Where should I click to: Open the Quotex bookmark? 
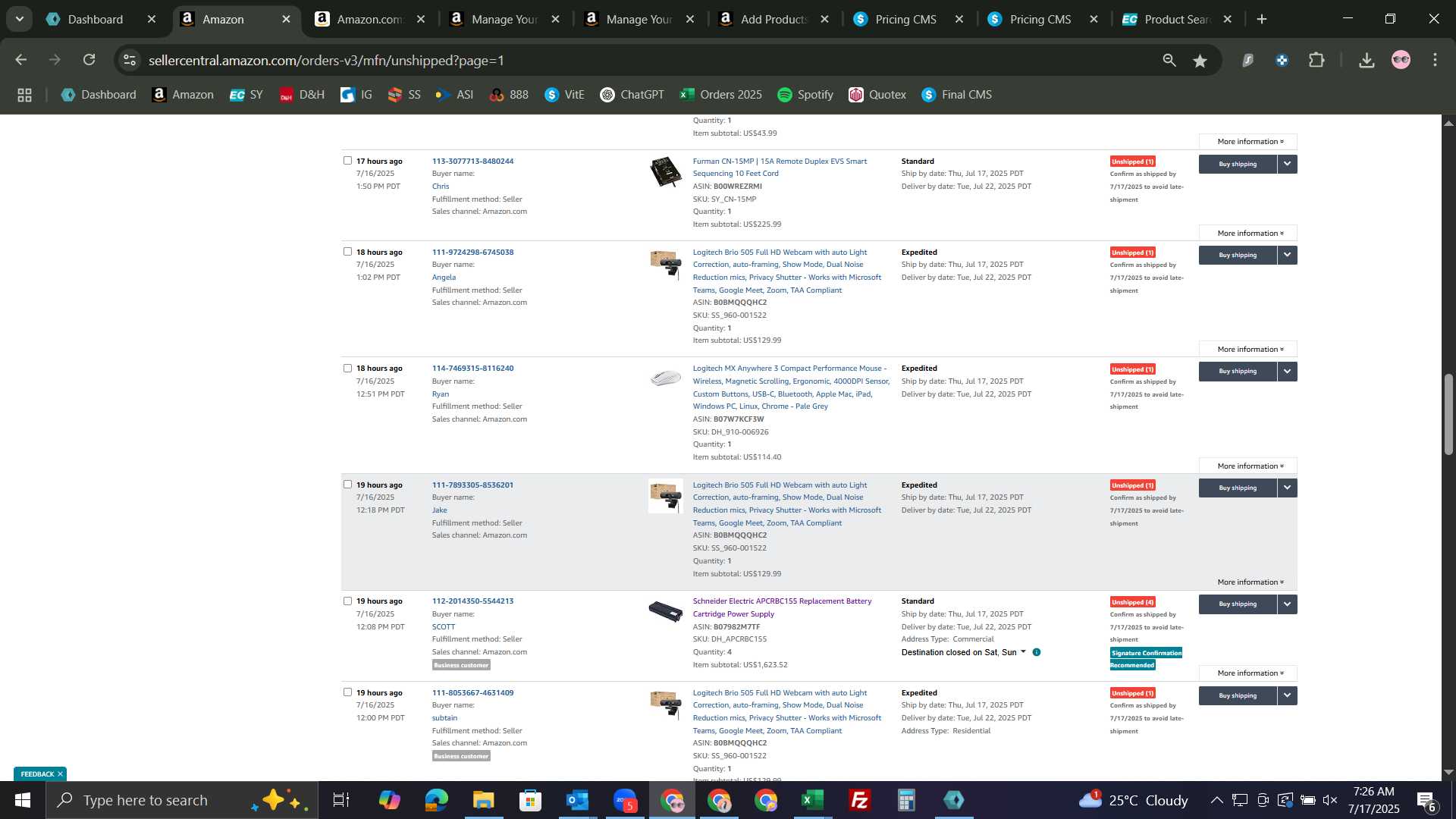pyautogui.click(x=877, y=95)
